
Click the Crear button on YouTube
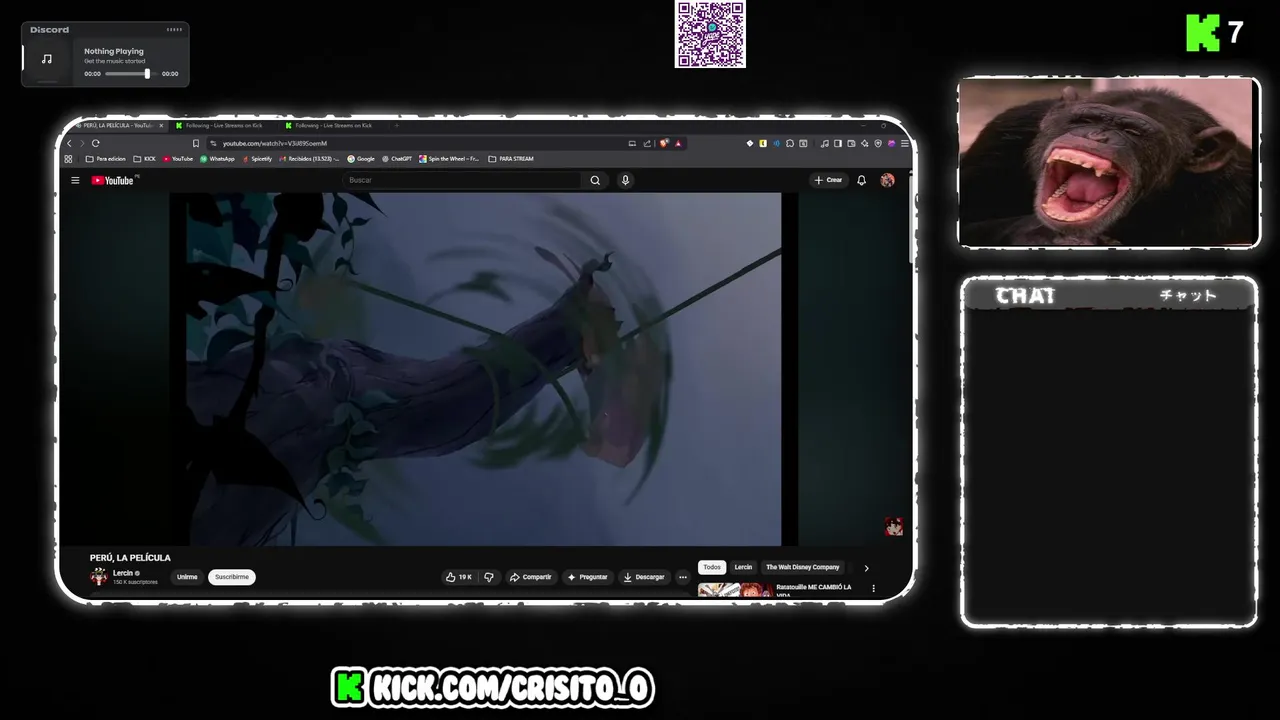pyautogui.click(x=828, y=180)
